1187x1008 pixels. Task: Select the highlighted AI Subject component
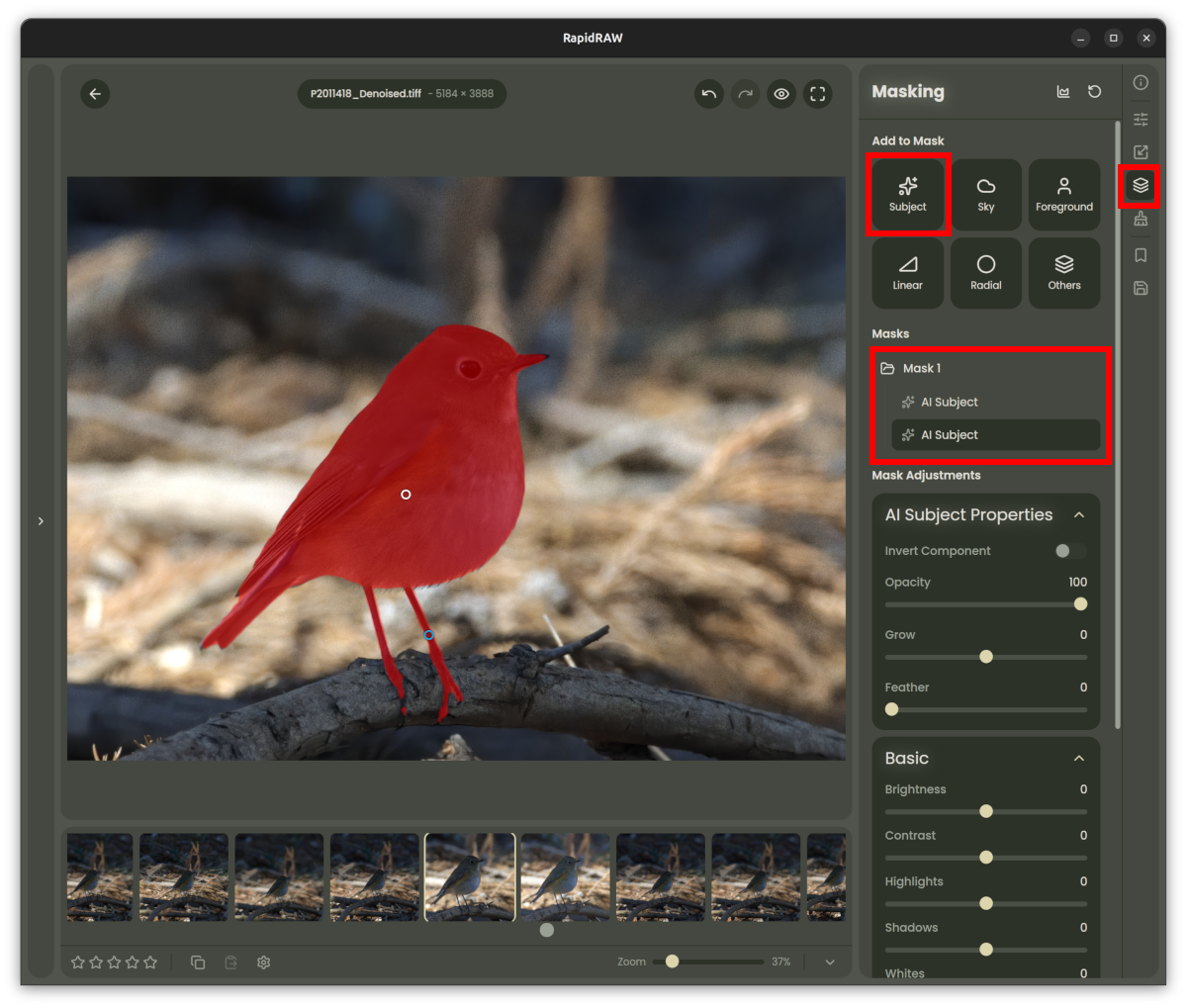pos(996,435)
